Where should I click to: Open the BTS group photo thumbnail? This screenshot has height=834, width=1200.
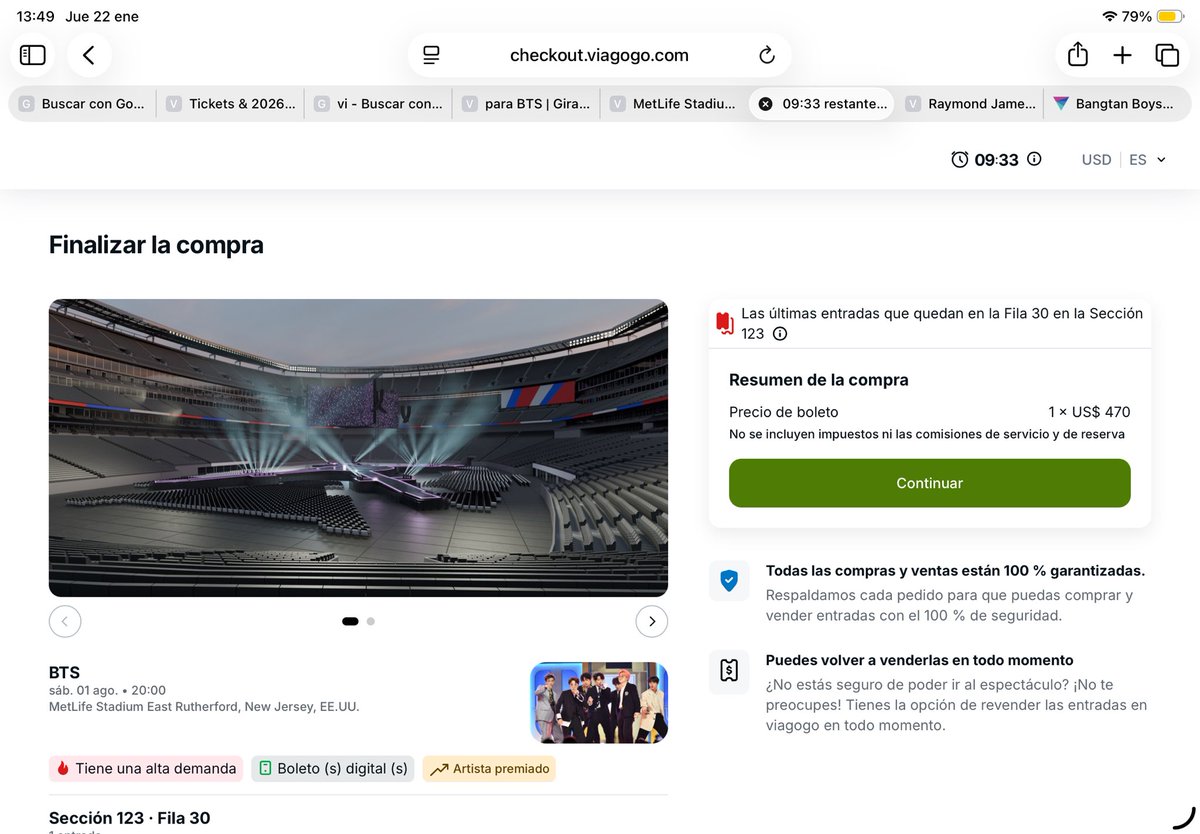pos(599,702)
